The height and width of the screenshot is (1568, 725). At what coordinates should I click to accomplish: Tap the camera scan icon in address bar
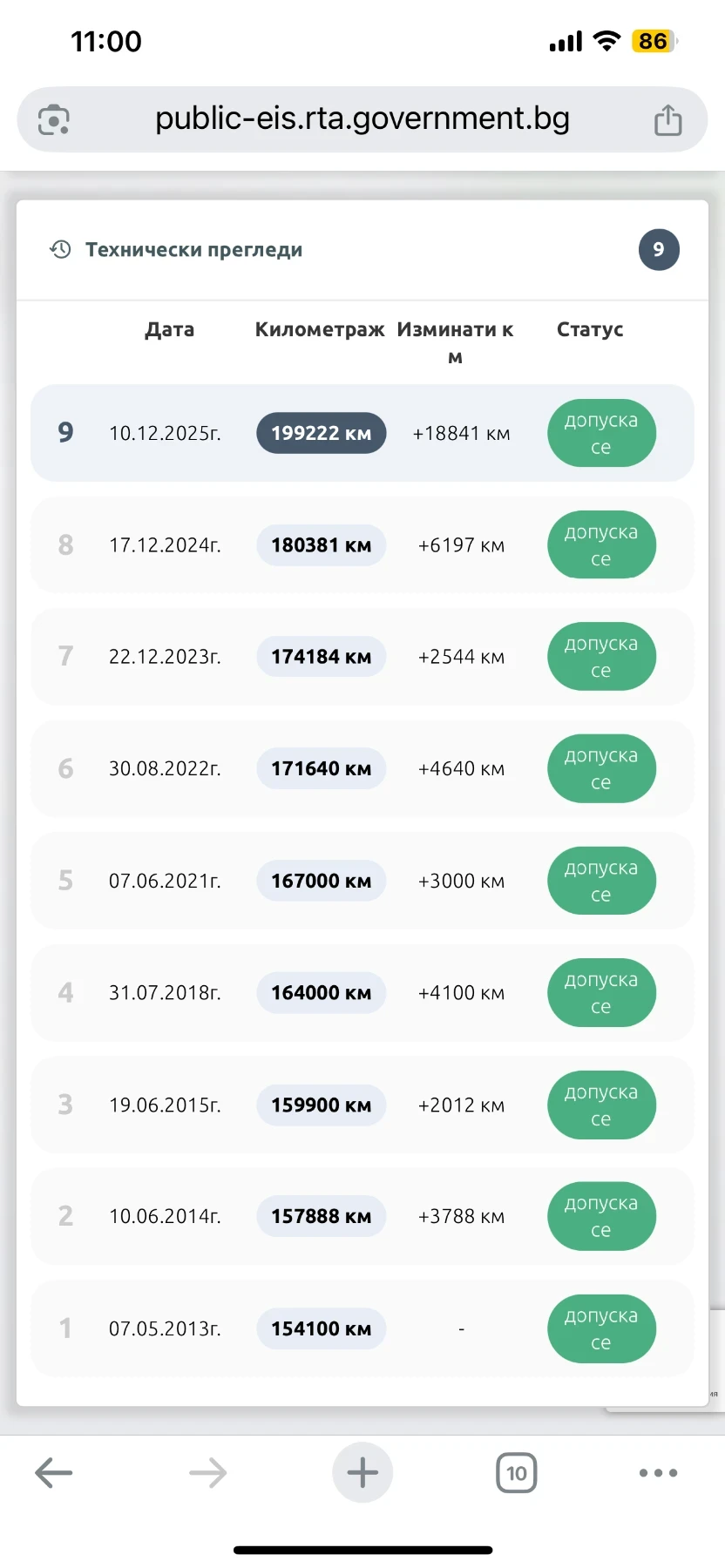(54, 119)
